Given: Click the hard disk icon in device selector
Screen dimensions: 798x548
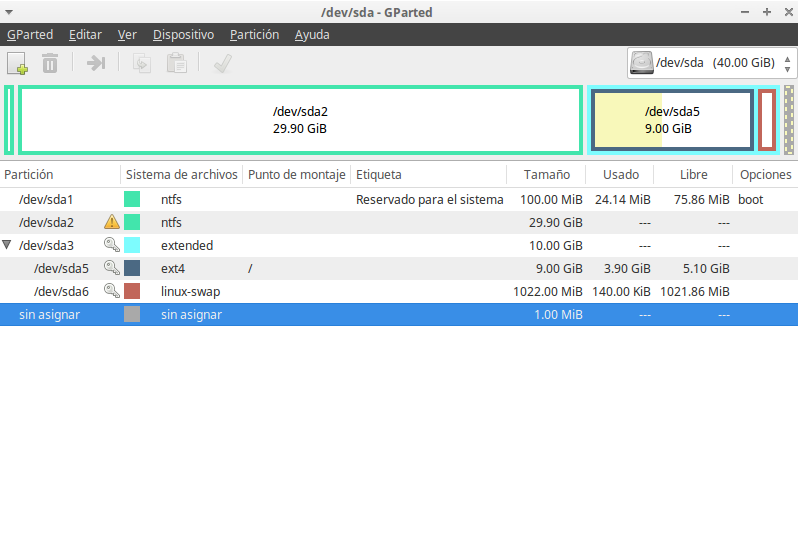Looking at the screenshot, I should pyautogui.click(x=642, y=63).
